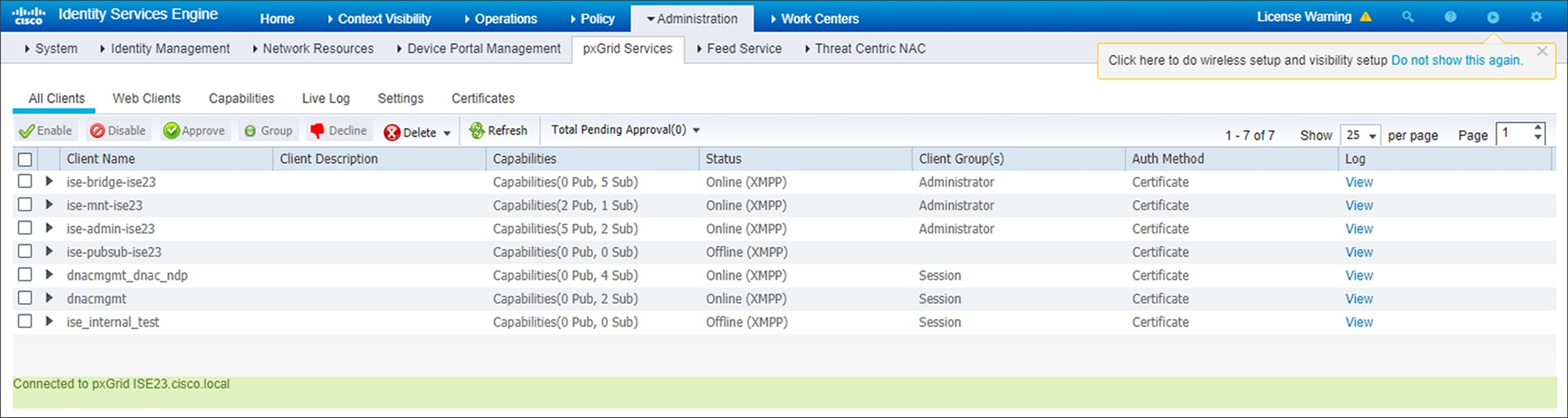Refresh the pxGrid clients list
This screenshot has height=418, width=1568.
tap(498, 130)
